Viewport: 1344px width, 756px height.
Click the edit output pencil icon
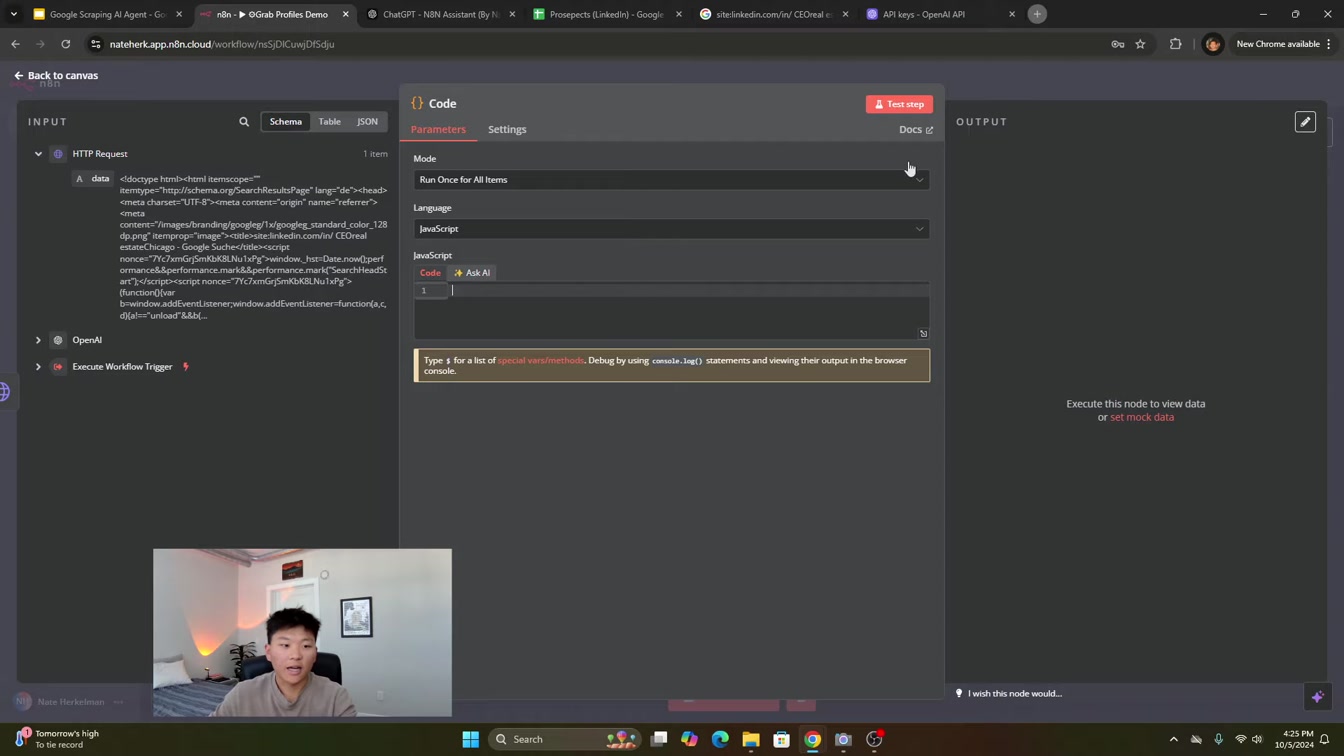1305,122
